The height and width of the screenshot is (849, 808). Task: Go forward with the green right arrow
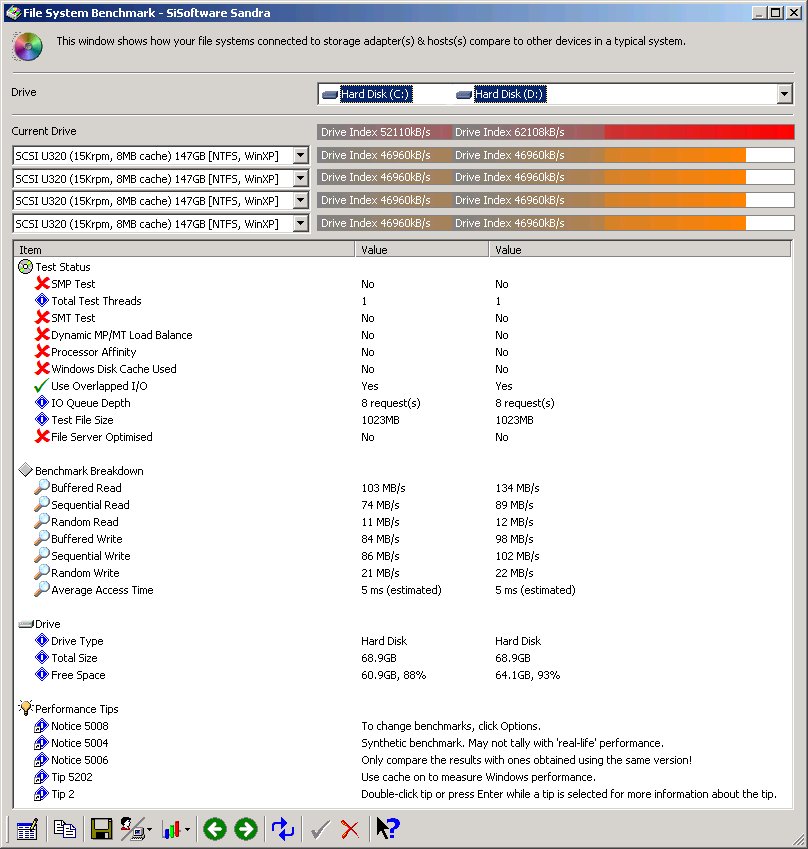(x=246, y=829)
